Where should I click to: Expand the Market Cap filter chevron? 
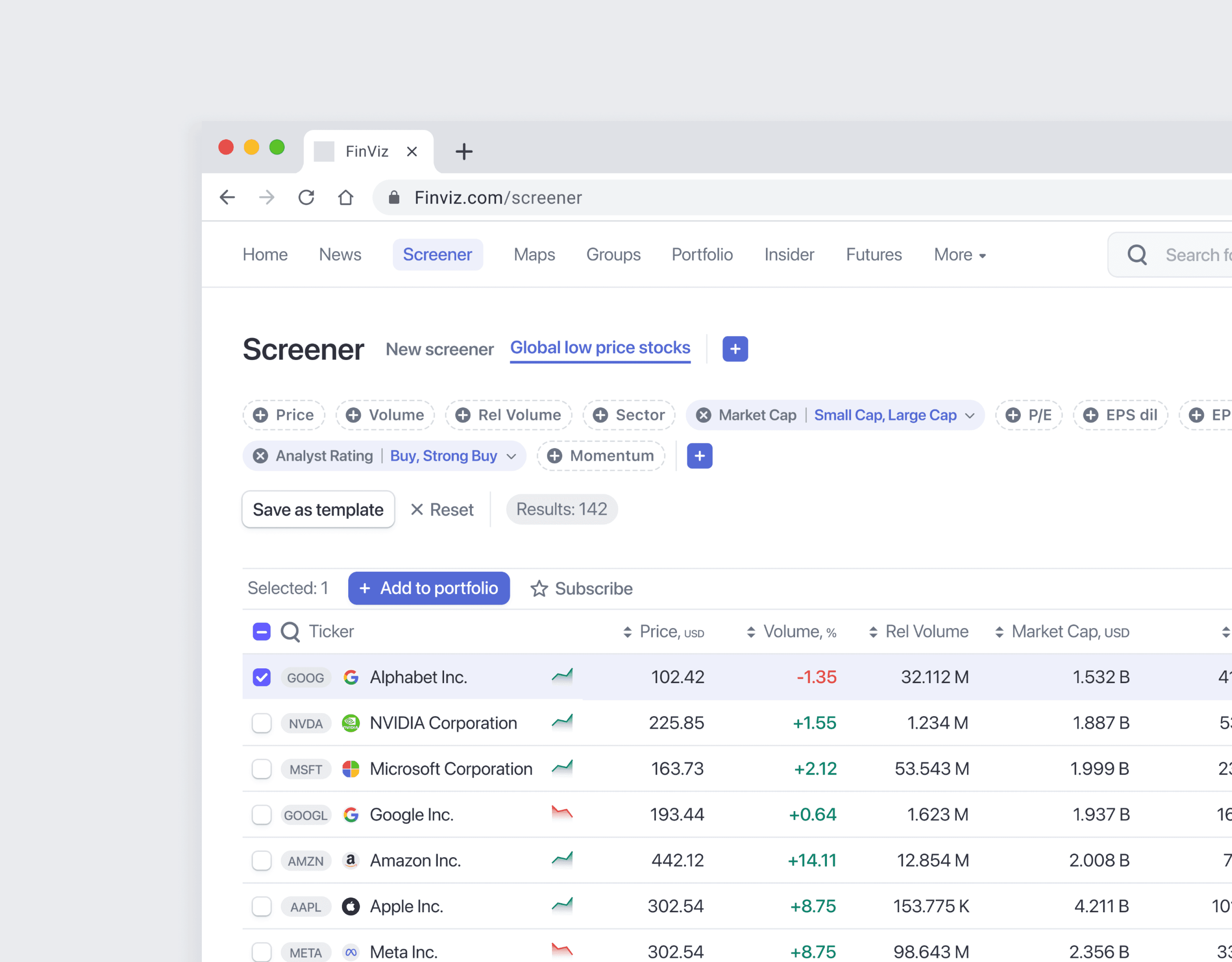click(x=969, y=415)
